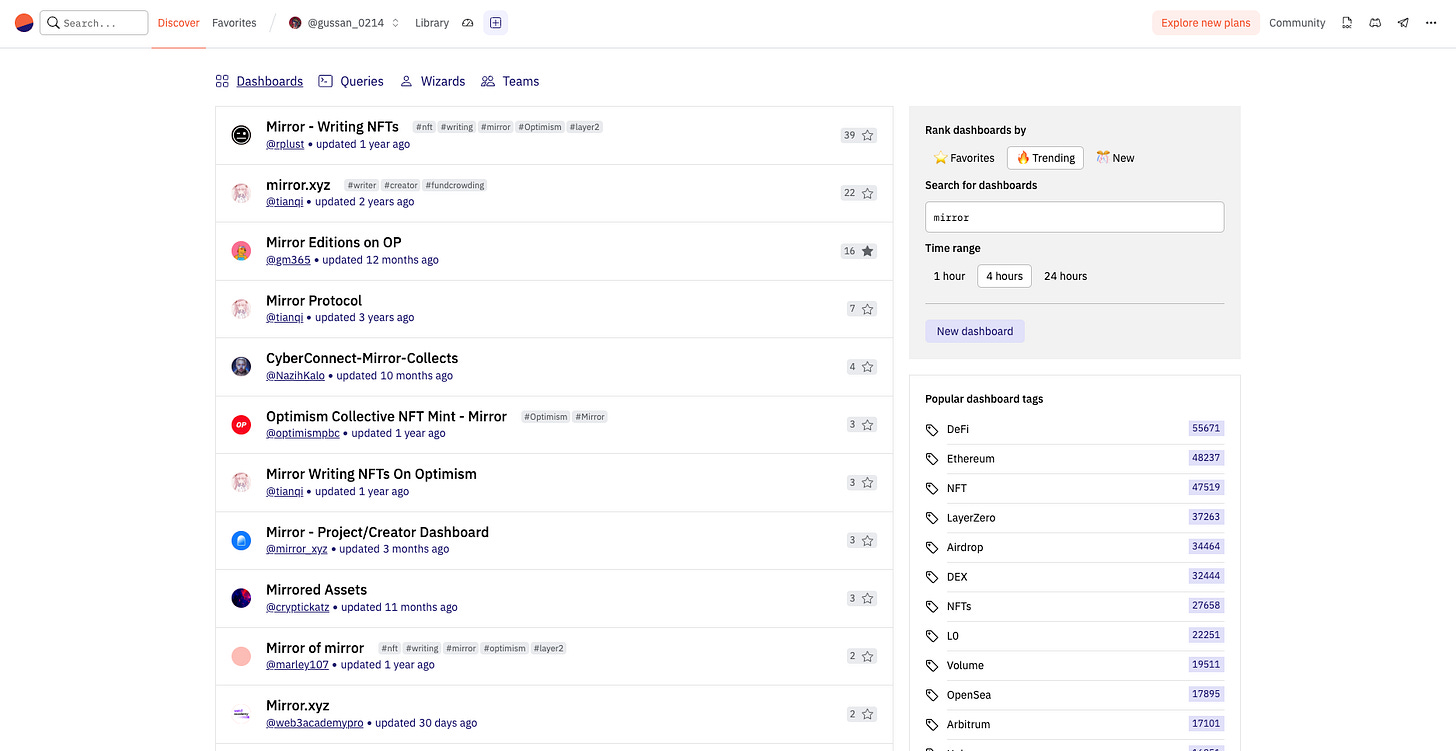Switch to the Queries tab

351,81
